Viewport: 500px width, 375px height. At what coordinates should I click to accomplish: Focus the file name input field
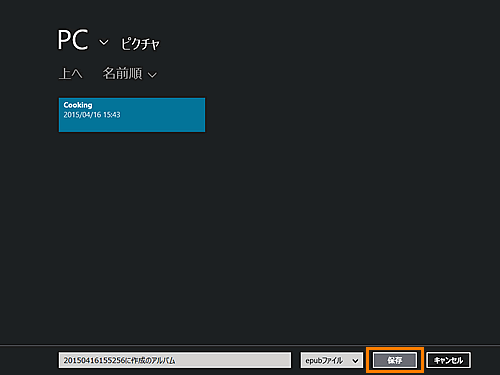pyautogui.click(x=175, y=360)
